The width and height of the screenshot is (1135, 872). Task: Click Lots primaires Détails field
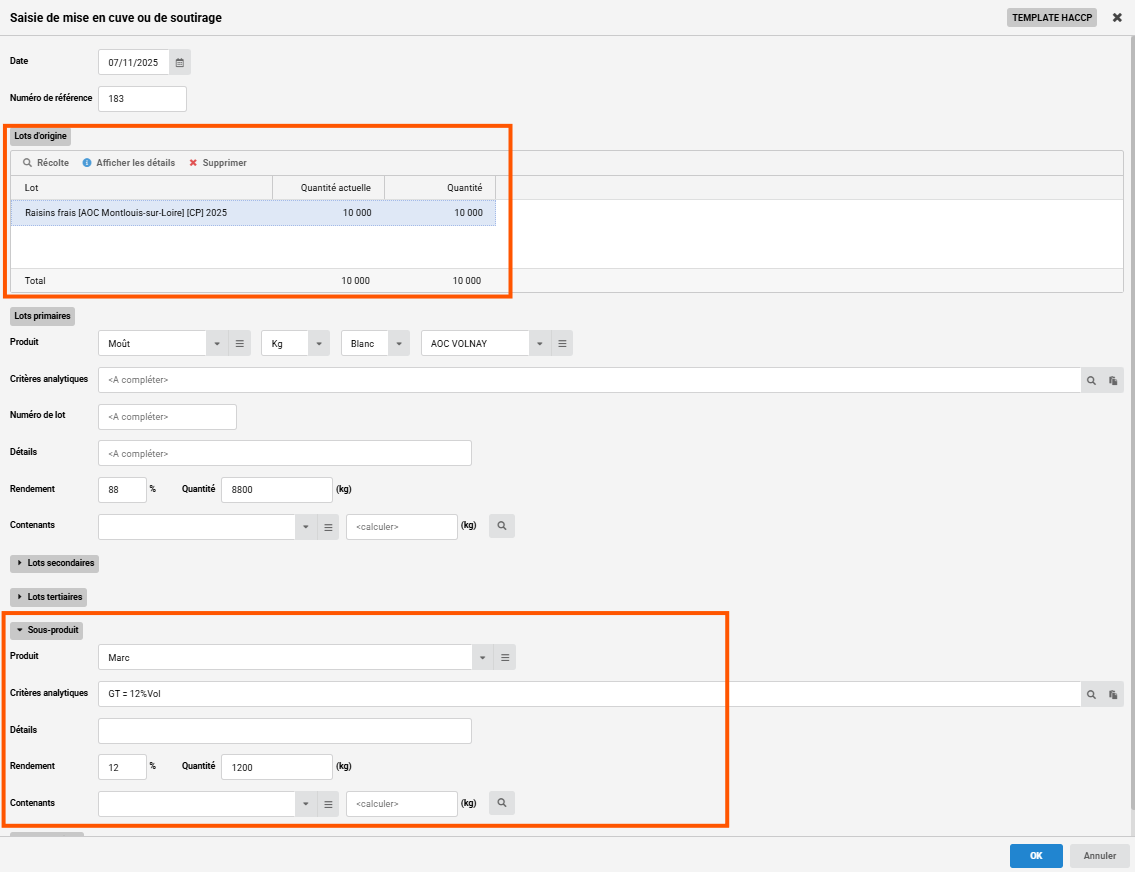point(284,454)
